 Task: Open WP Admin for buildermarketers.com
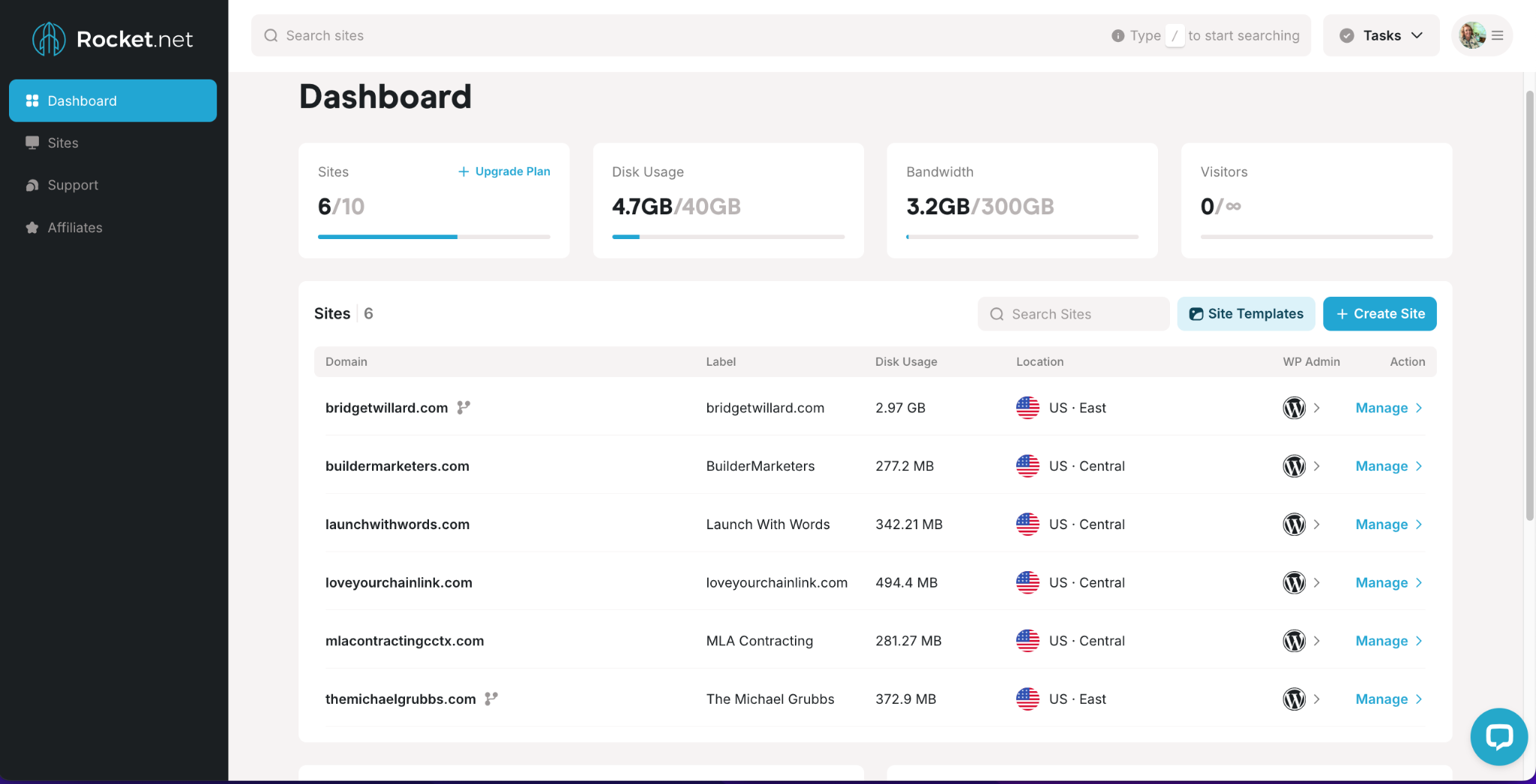tap(1294, 466)
